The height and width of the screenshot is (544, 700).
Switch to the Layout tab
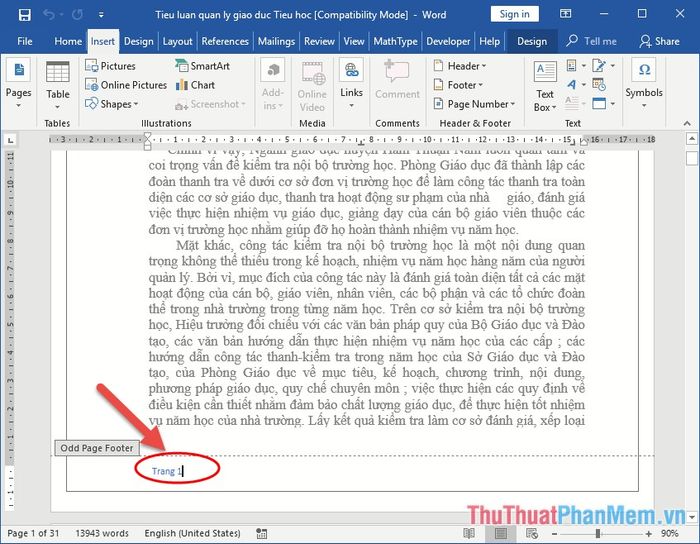click(x=177, y=42)
